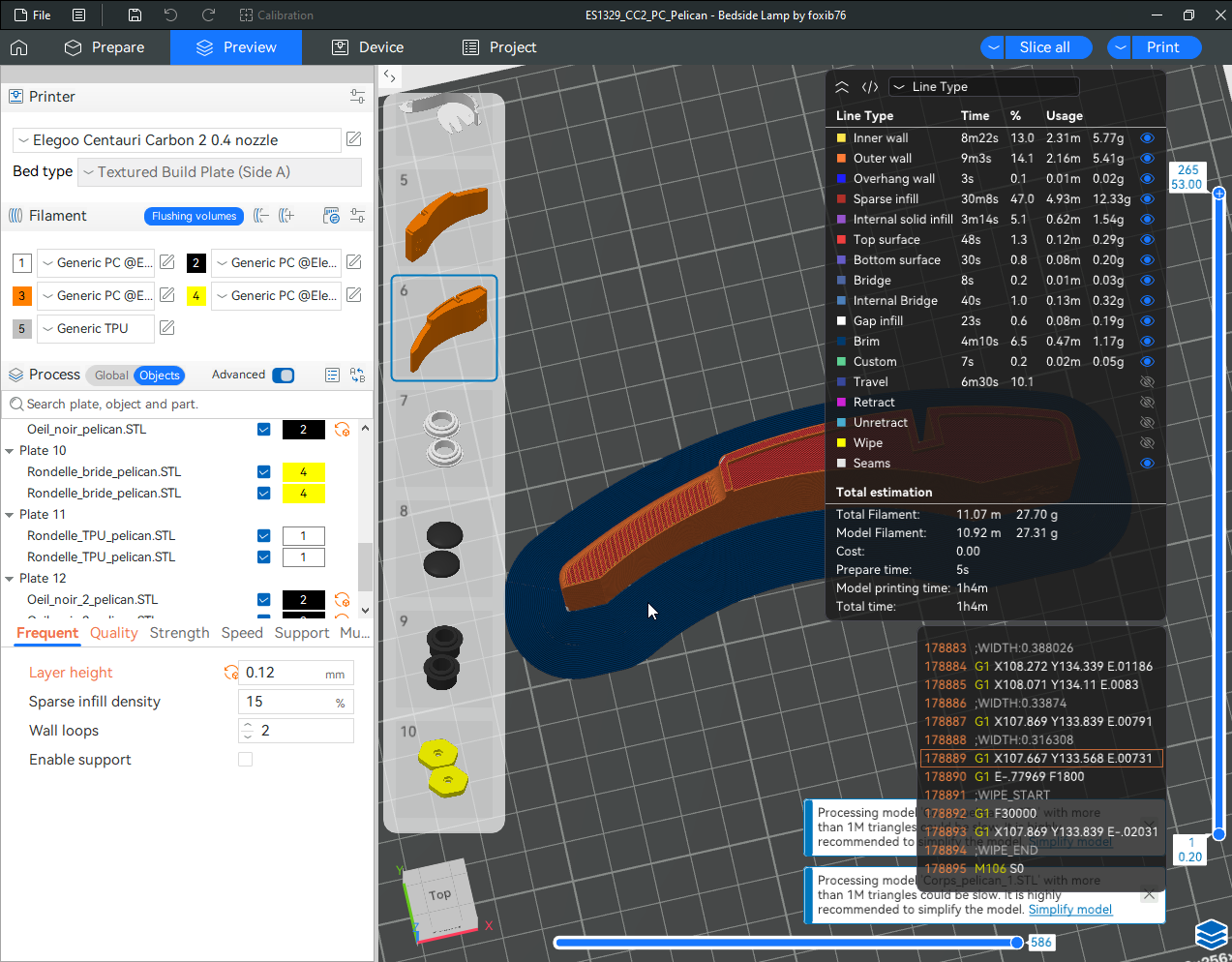Edit filament 5 Generic TPU preset
Screen dimensions: 1232x962
click(167, 328)
